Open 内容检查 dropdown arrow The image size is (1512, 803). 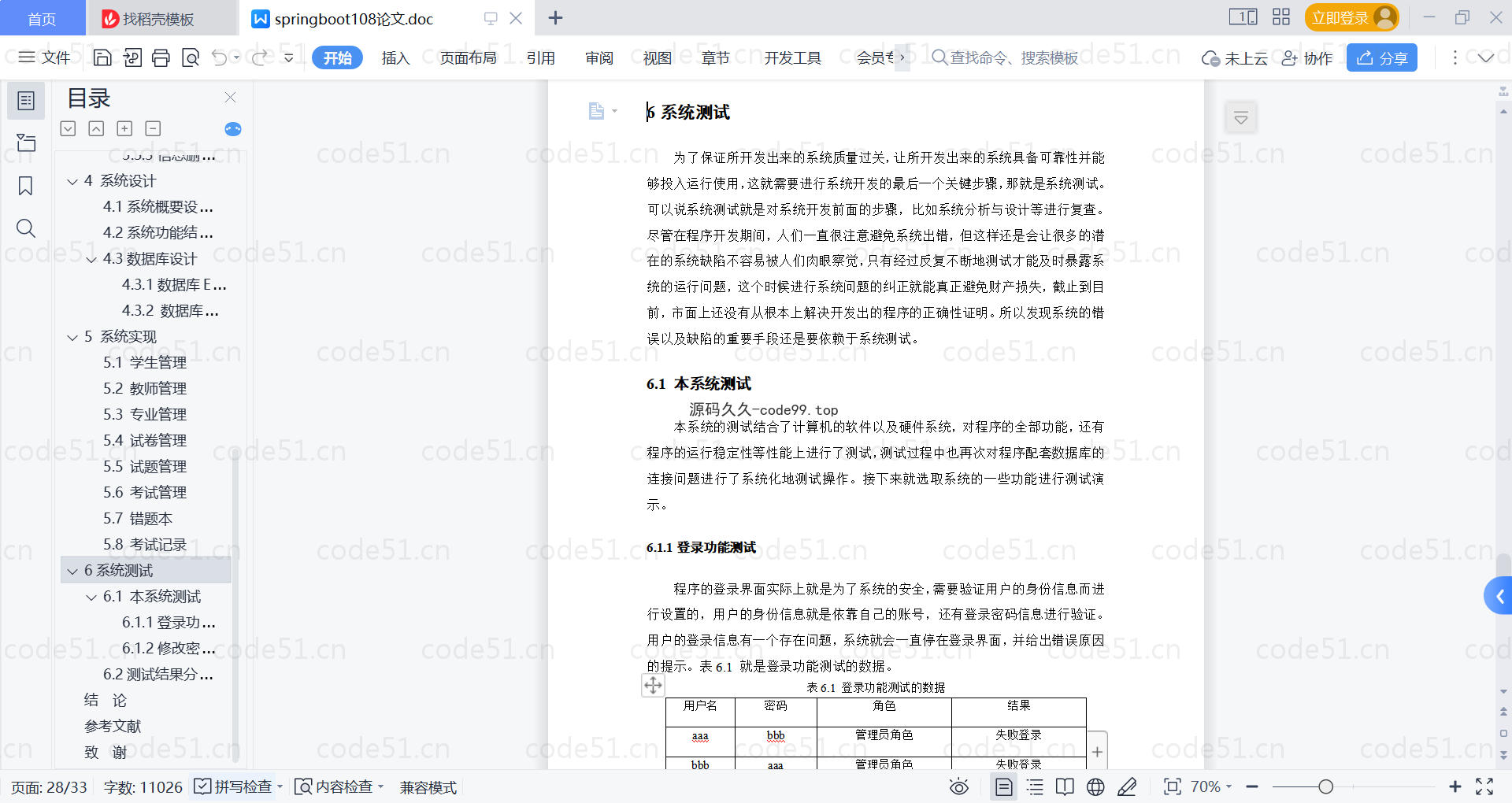pos(380,786)
